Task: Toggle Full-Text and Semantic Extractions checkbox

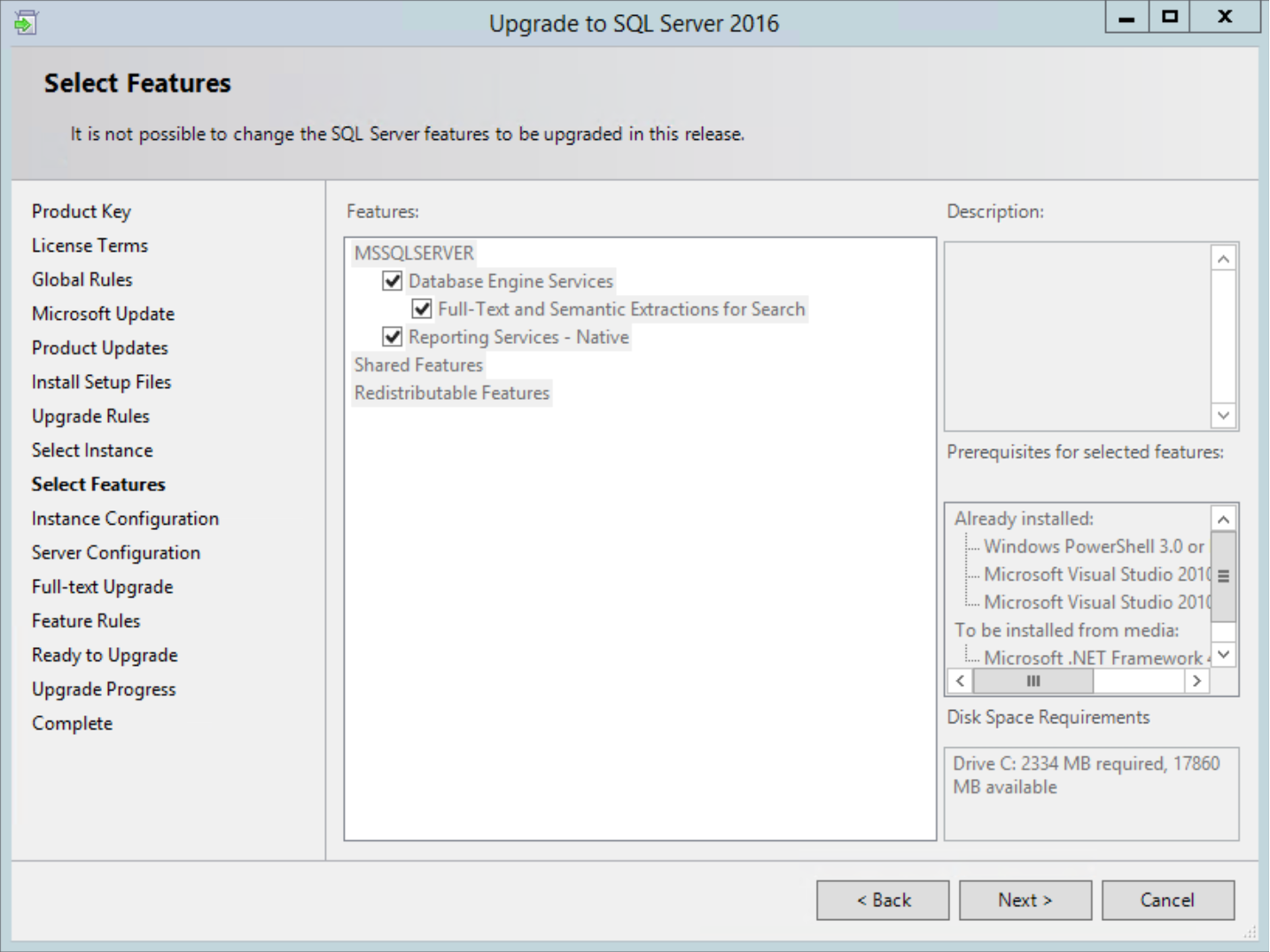Action: tap(422, 309)
